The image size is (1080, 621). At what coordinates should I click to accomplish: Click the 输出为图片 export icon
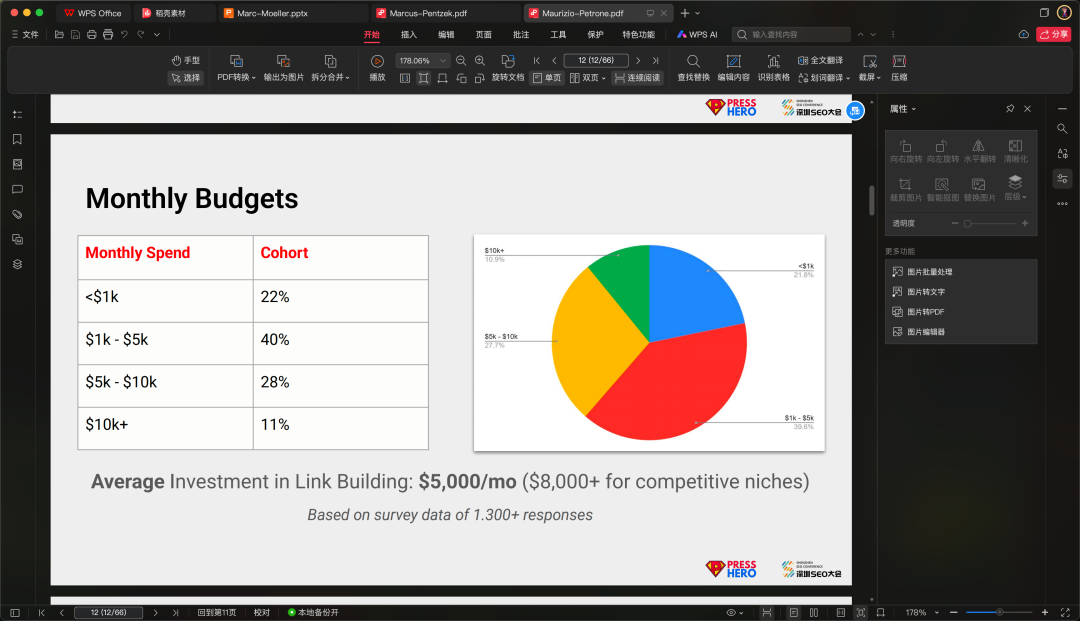click(283, 61)
